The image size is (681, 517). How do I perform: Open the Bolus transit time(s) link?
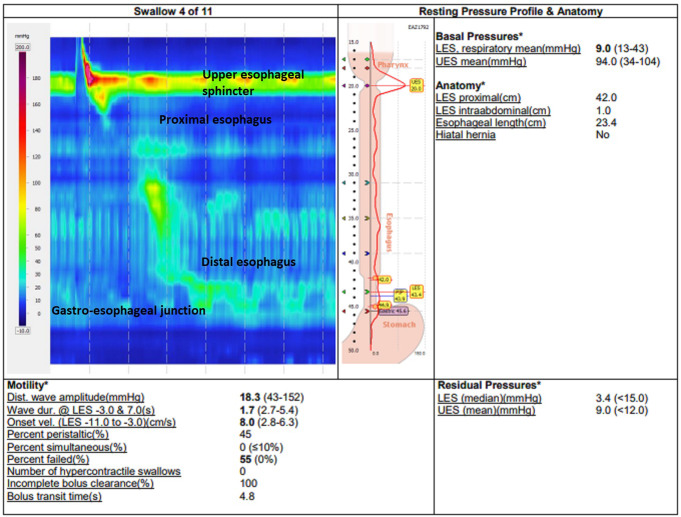coord(54,497)
